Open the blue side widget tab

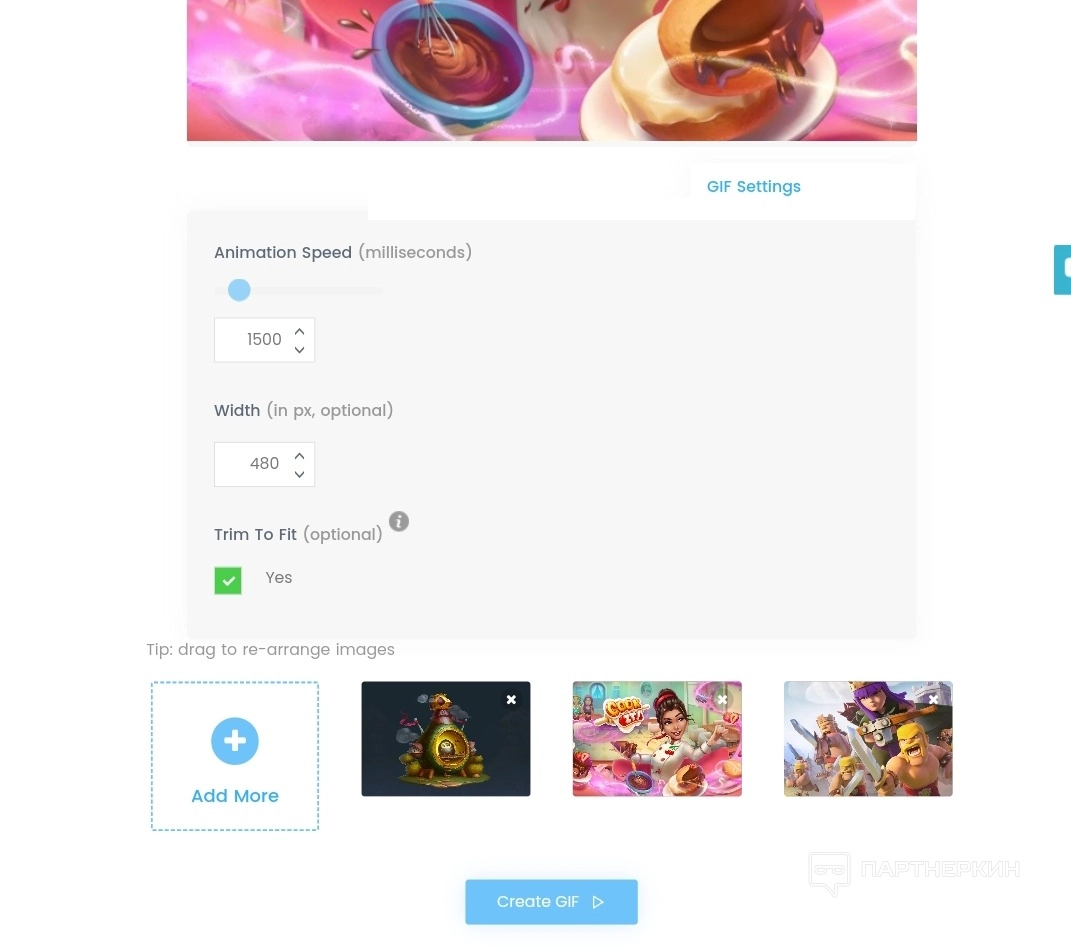tap(1062, 270)
